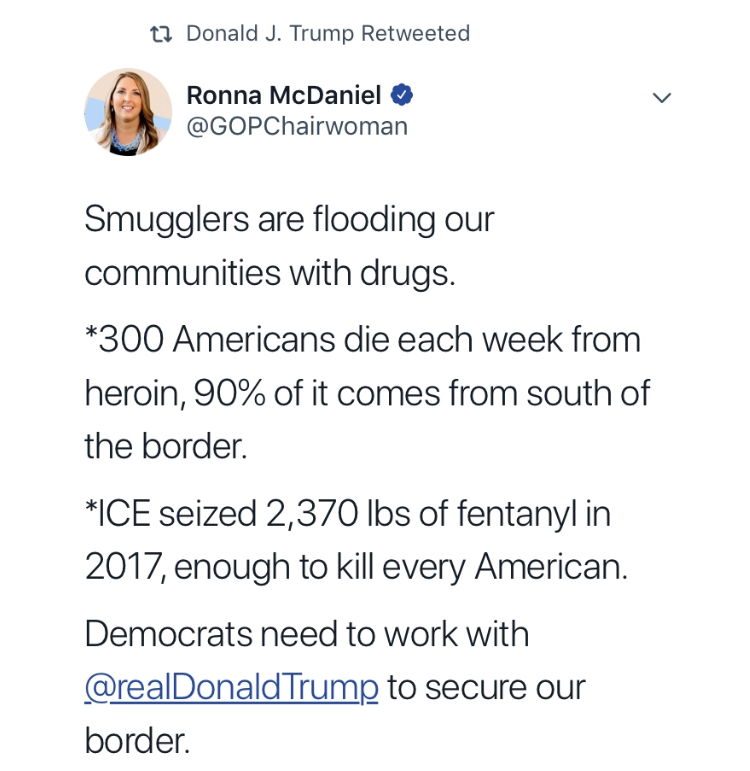Click the final word "border."

point(137,740)
